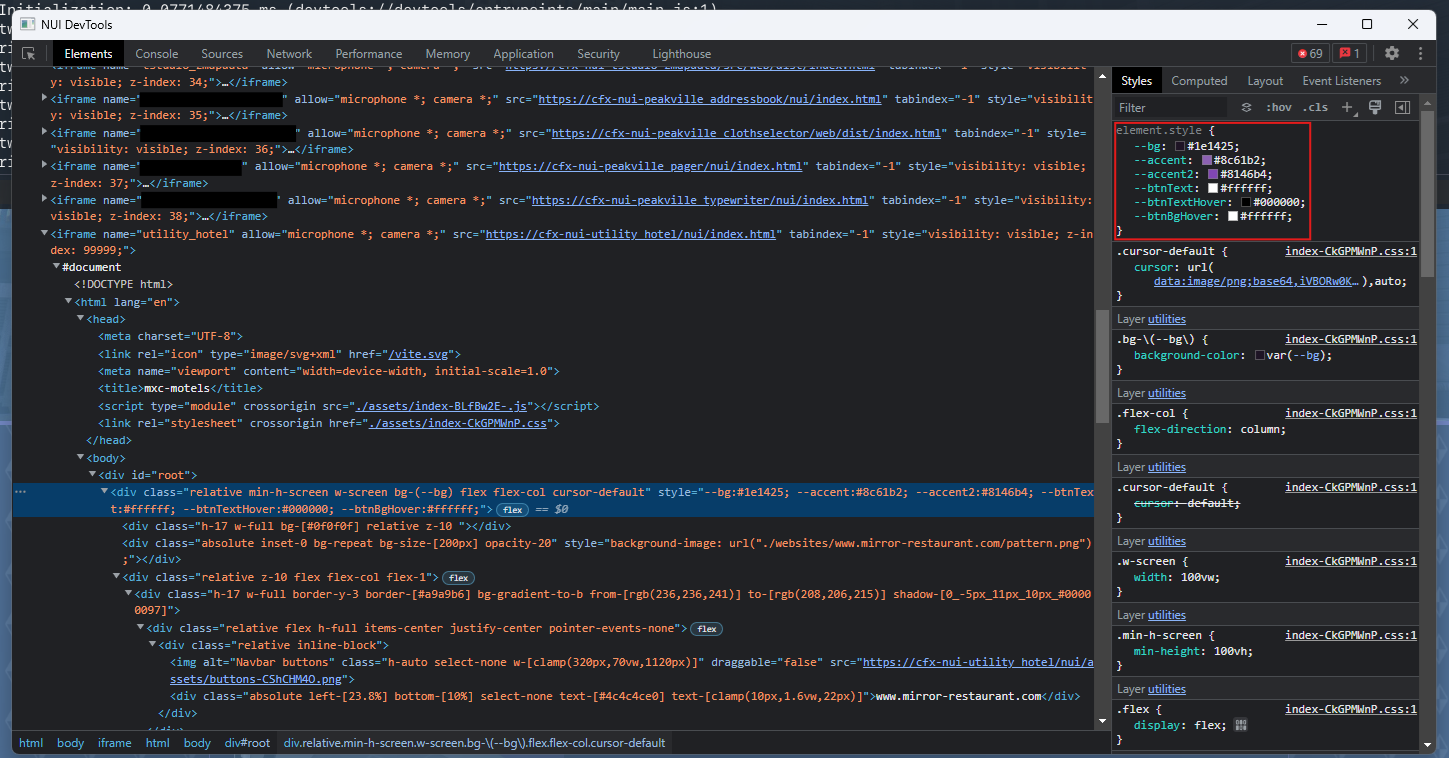Toggle the flex overlay badge on div#root child
This screenshot has height=758, width=1449.
[512, 509]
